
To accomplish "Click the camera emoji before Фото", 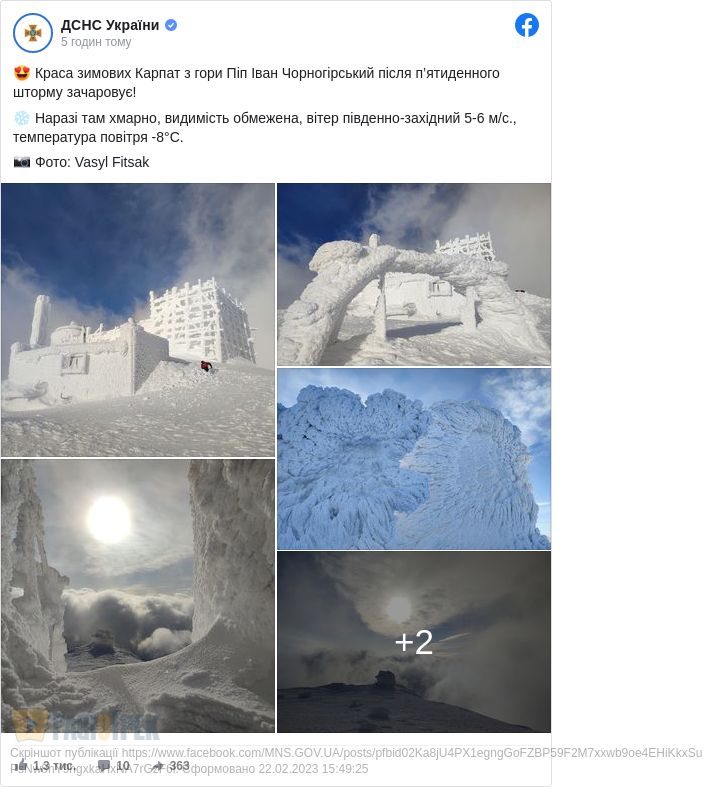I will [x=22, y=162].
